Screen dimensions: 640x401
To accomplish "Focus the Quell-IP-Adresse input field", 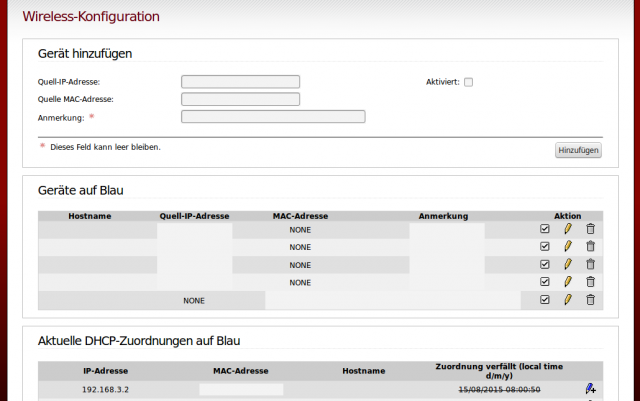I will click(x=240, y=82).
